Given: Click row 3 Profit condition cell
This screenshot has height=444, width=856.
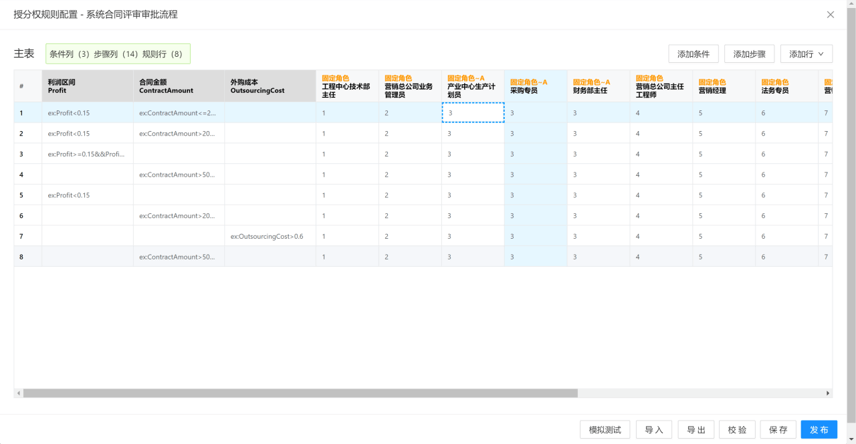Looking at the screenshot, I should tap(87, 154).
